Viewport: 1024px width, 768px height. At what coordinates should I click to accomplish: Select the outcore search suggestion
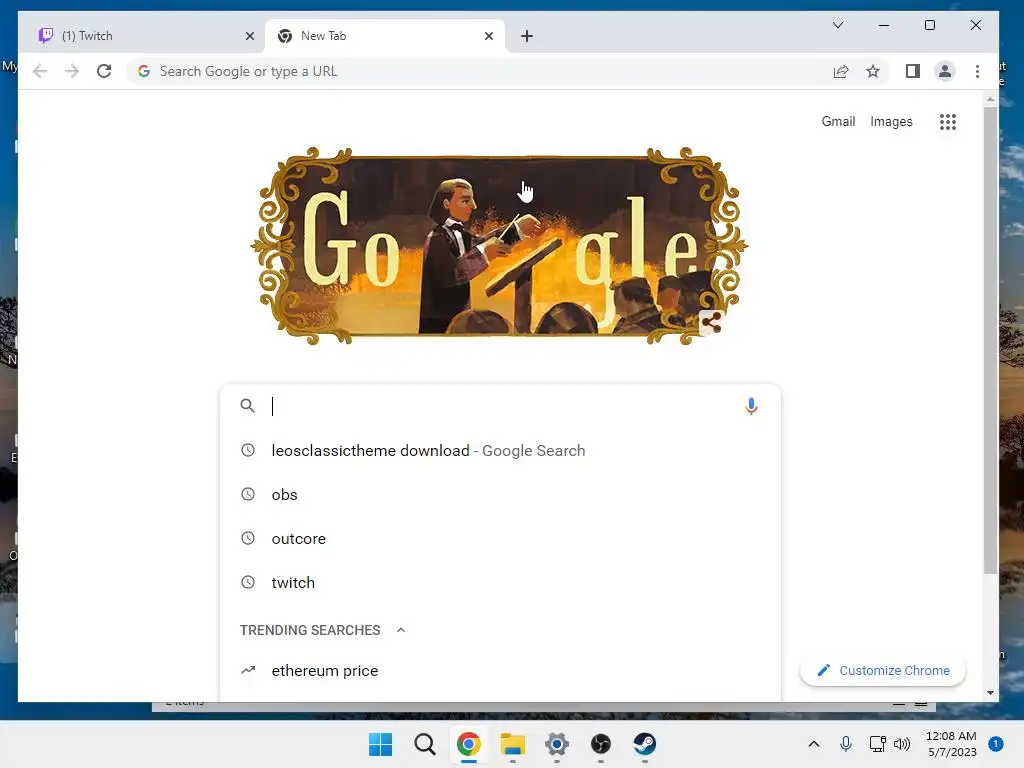point(500,539)
